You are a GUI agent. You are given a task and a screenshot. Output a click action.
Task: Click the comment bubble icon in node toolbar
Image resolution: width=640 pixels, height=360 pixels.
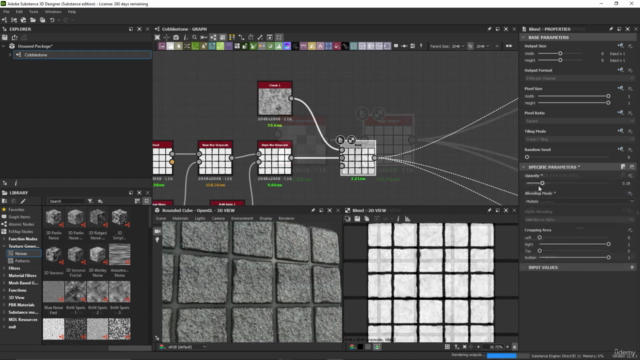click(396, 46)
